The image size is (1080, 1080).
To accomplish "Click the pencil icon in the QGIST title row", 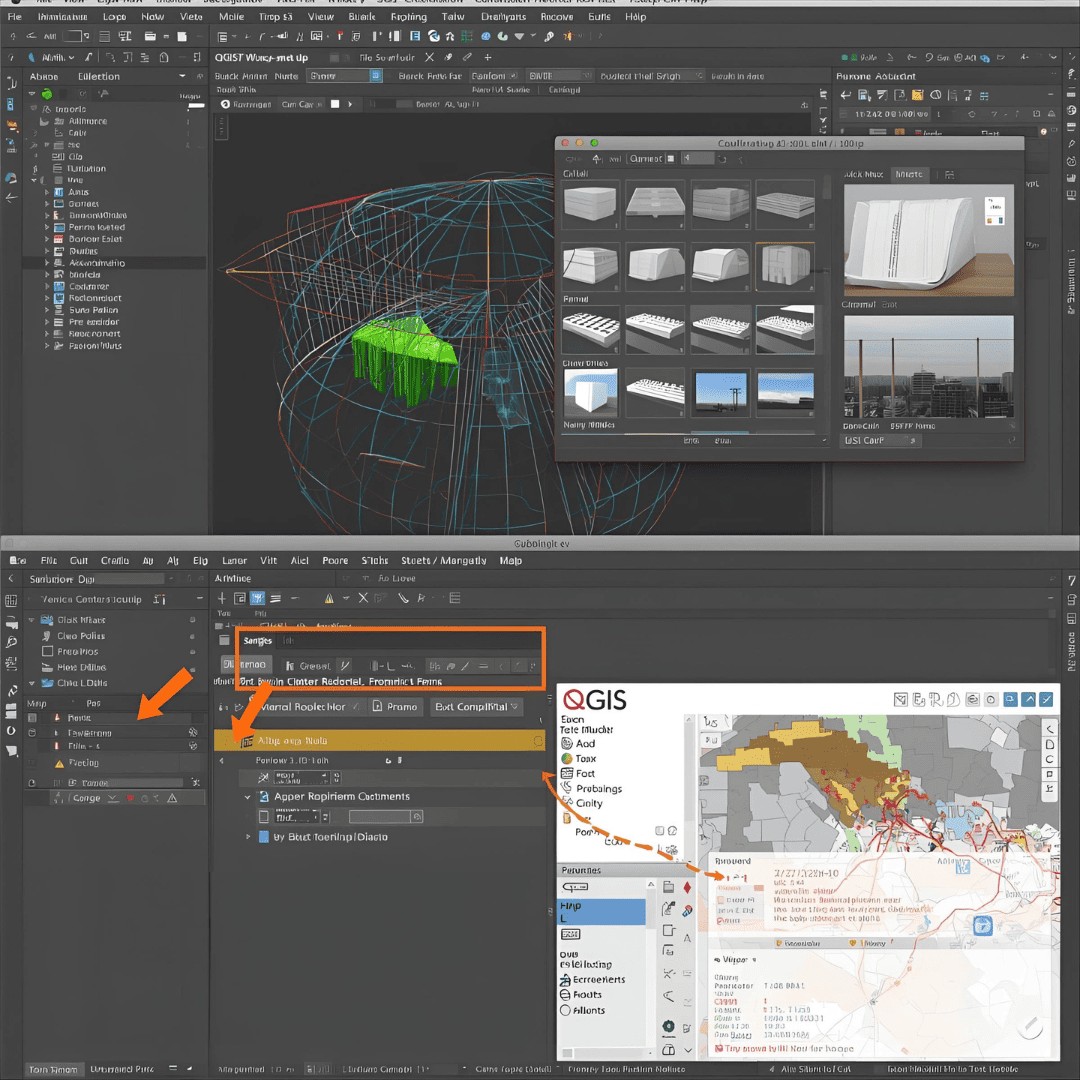I will 467,57.
